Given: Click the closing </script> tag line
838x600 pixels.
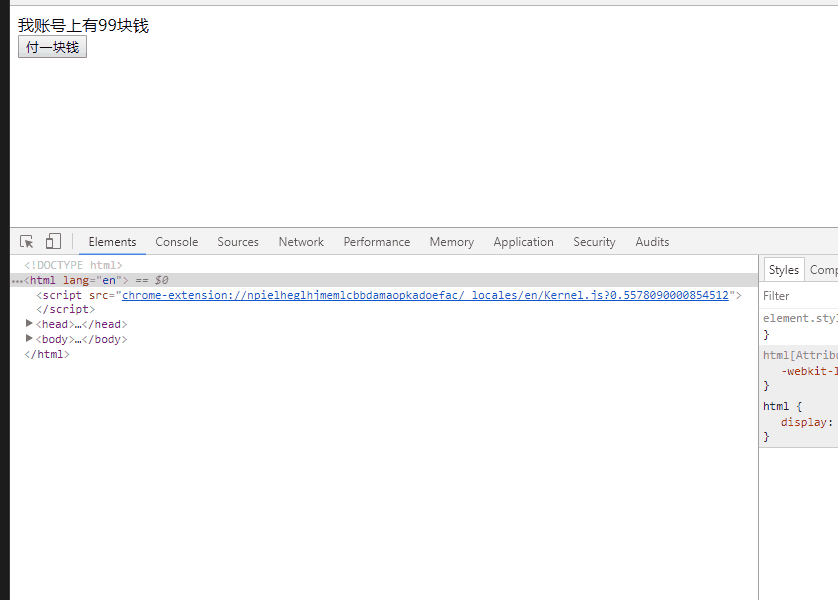Looking at the screenshot, I should click(65, 309).
